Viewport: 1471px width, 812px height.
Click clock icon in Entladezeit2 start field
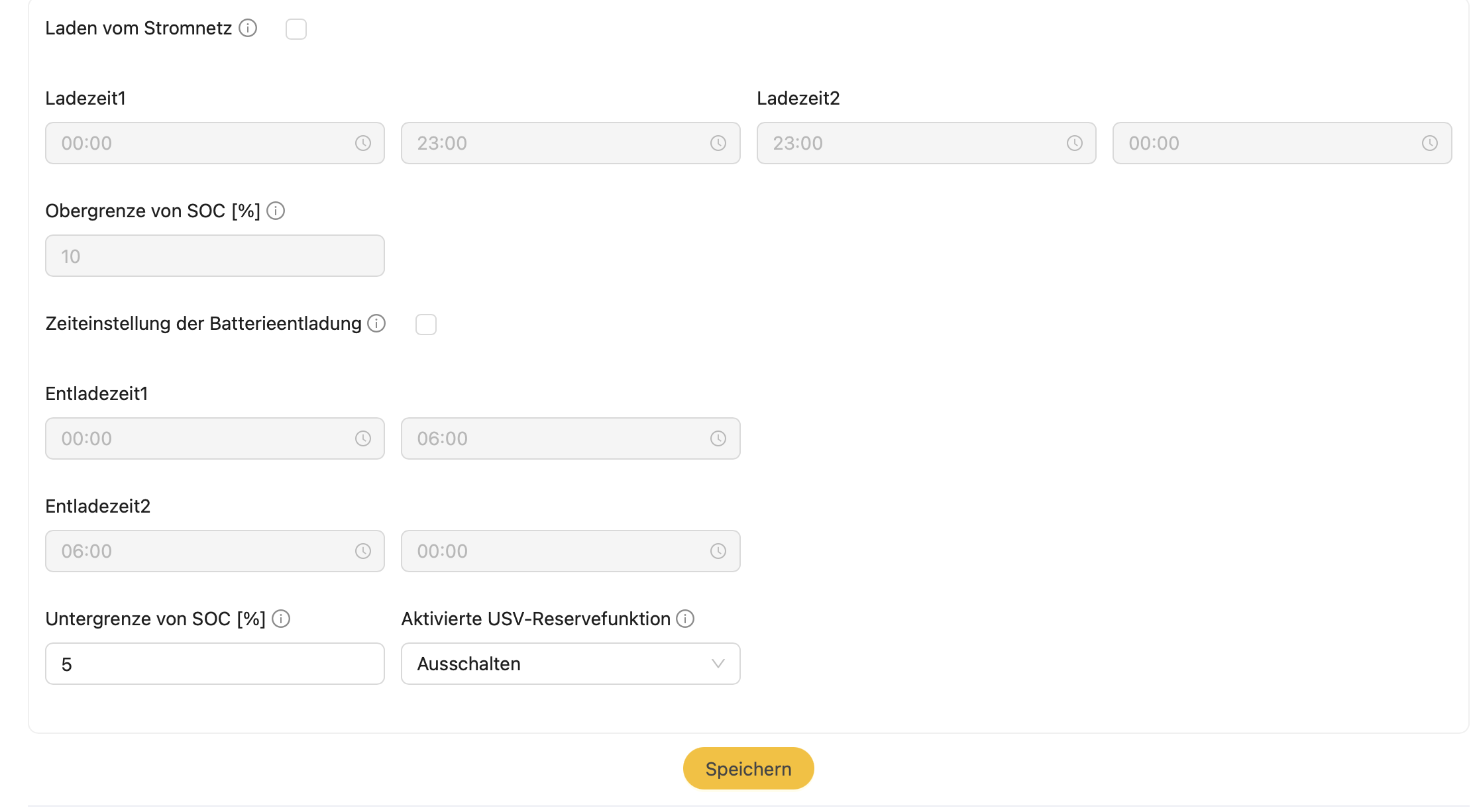click(363, 551)
